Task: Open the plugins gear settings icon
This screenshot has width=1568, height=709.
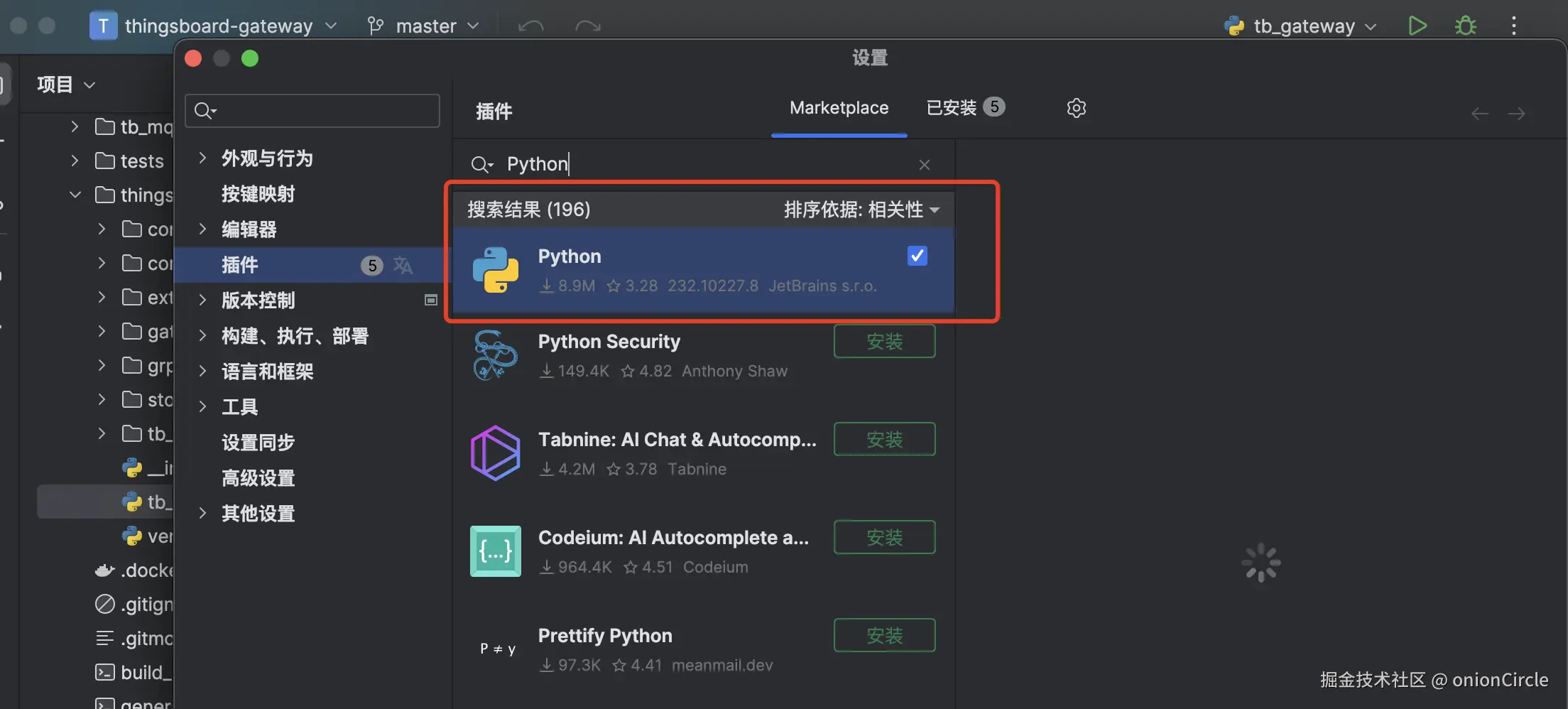Action: pyautogui.click(x=1076, y=108)
